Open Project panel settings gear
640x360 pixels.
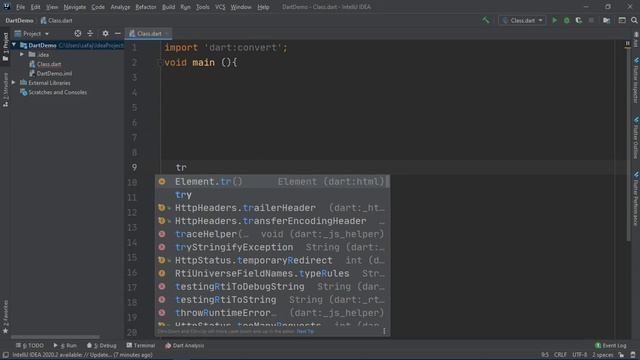click(105, 33)
